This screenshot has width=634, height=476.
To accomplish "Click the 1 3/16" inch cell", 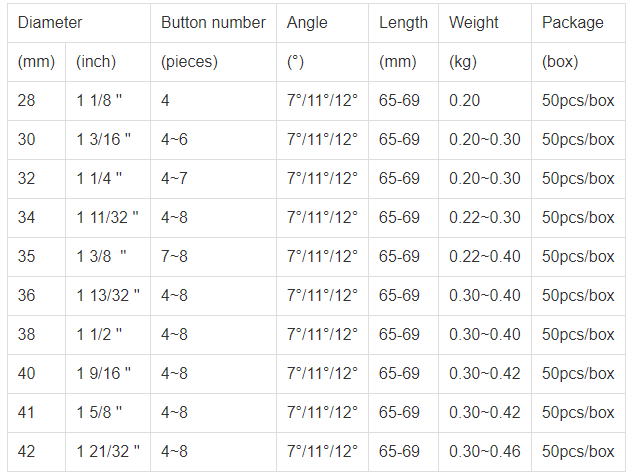I will 108,140.
